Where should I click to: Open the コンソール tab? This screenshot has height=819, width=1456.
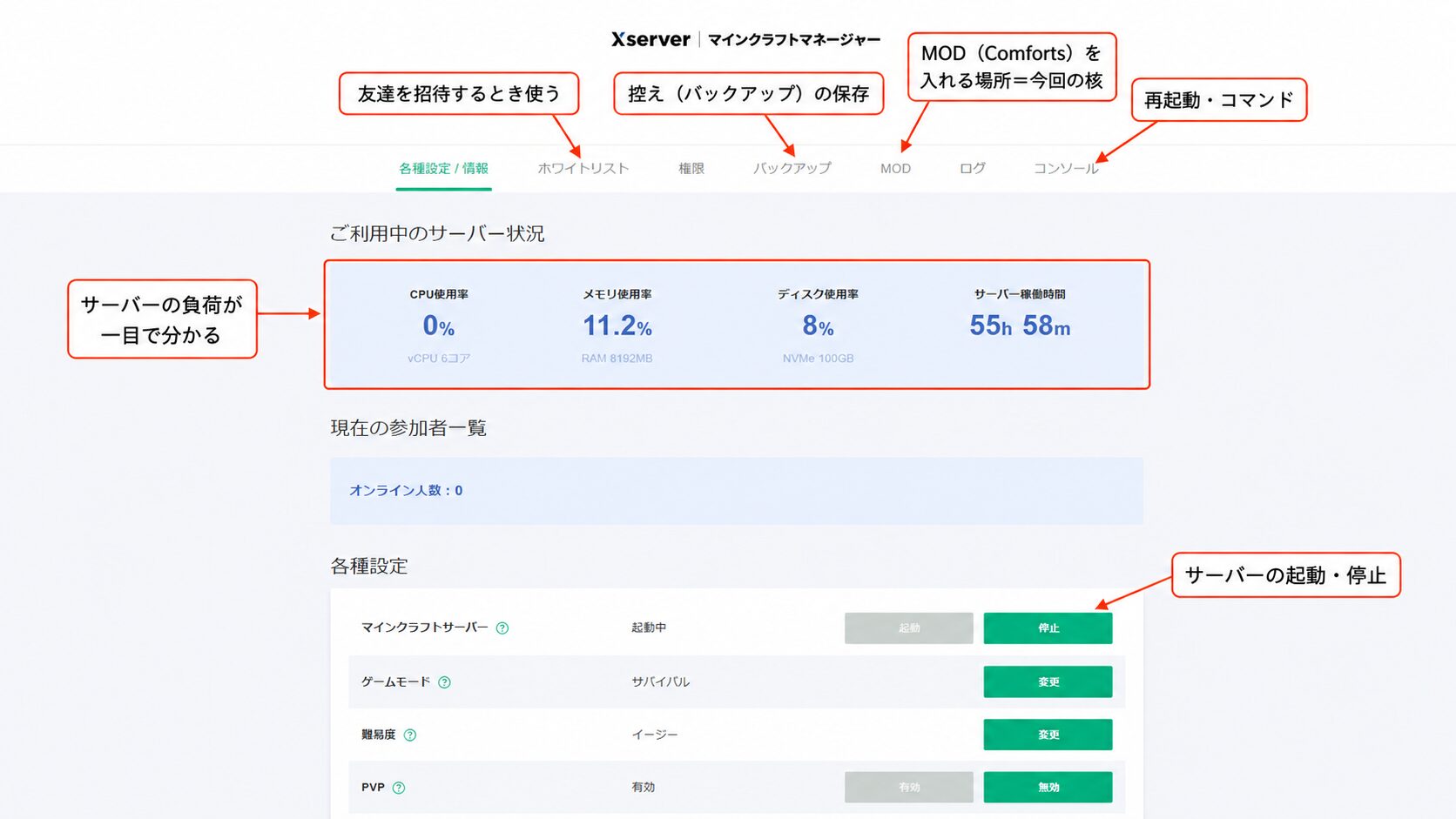(x=1066, y=168)
